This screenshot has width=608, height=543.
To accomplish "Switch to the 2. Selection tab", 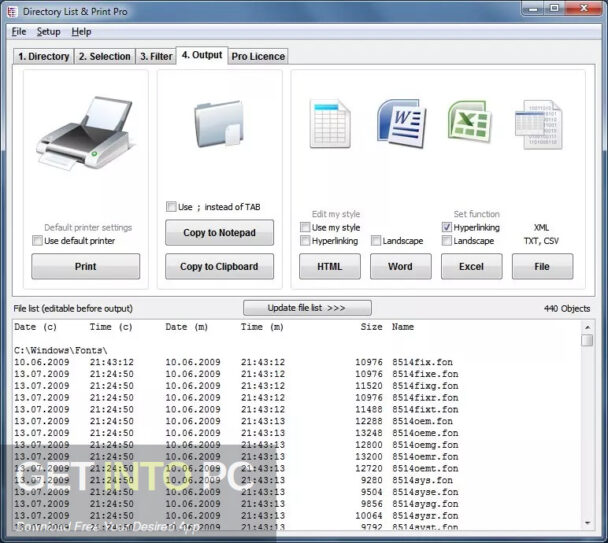I will coord(105,56).
